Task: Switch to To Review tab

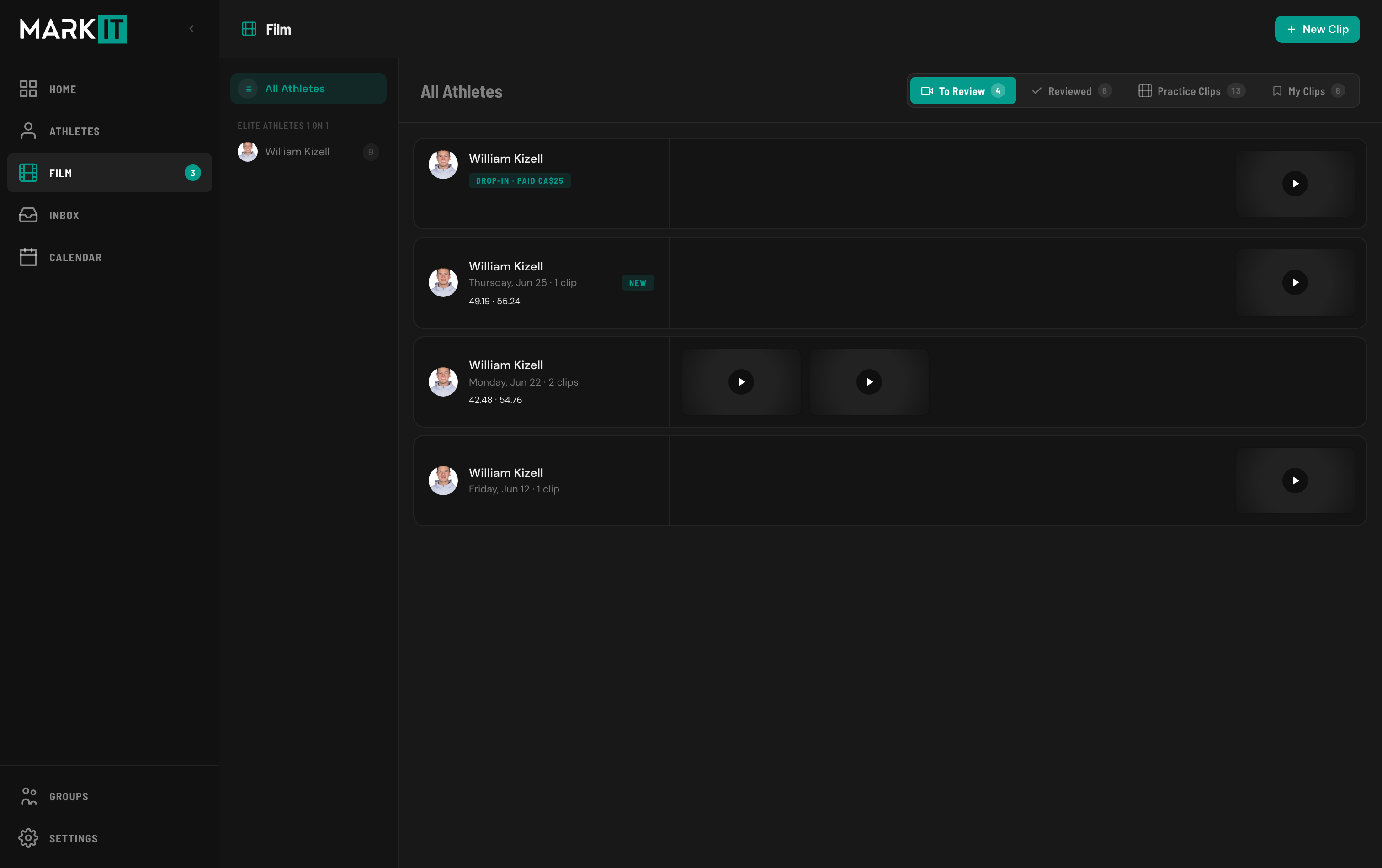Action: click(963, 90)
